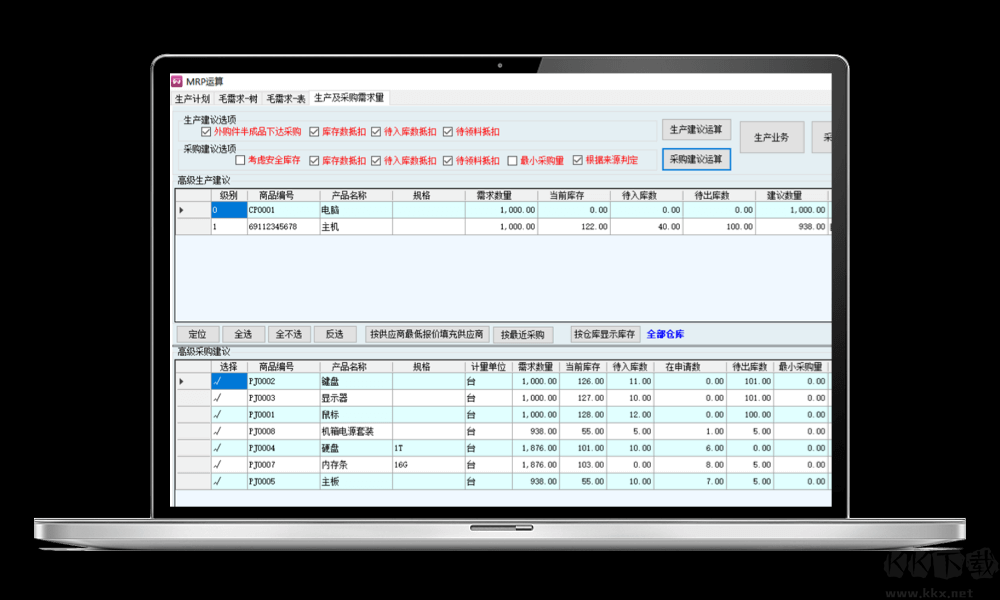The width and height of the screenshot is (1000, 600).
Task: Click 最小采购量 column header in purchase table
Action: (801, 367)
